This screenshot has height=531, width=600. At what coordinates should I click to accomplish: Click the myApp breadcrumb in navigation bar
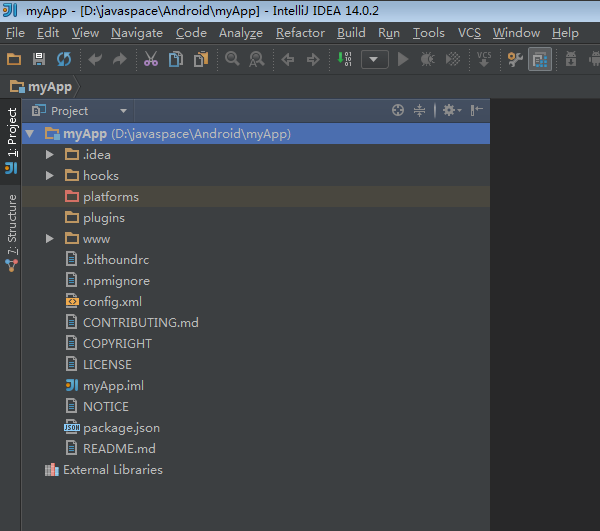pyautogui.click(x=41, y=87)
